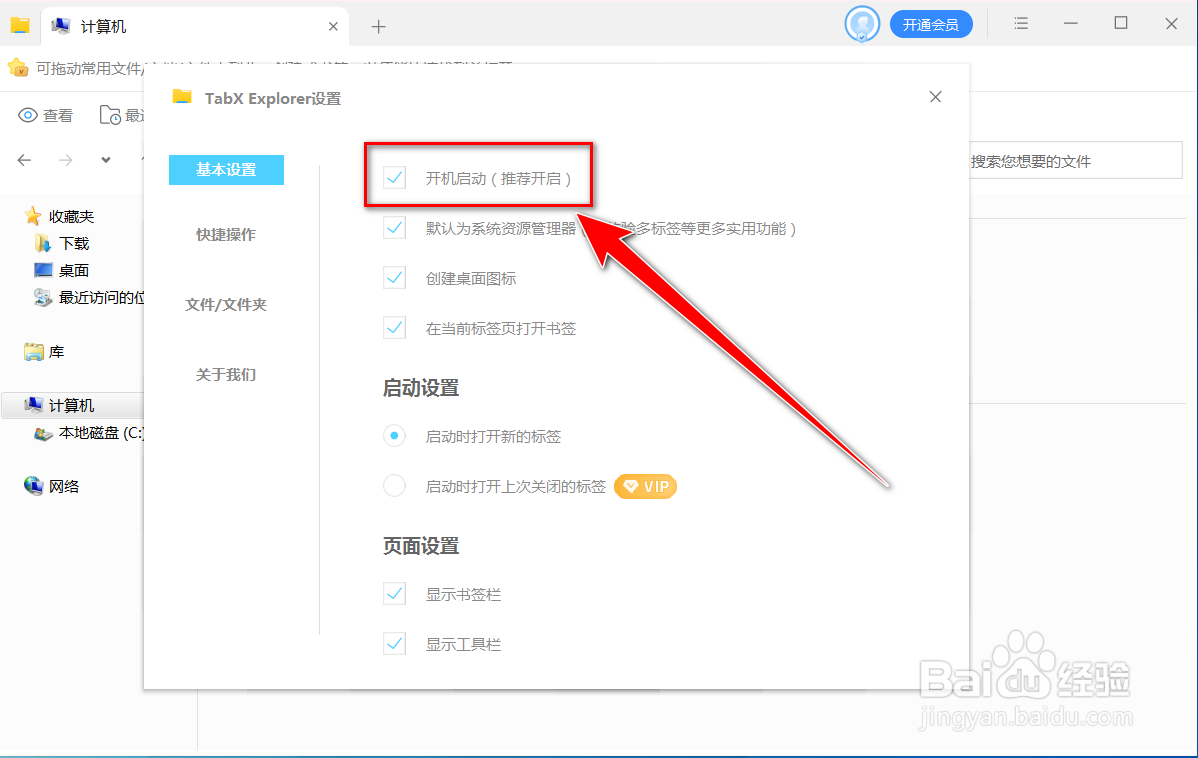Select 计算机 in sidebar tree
This screenshot has height=758, width=1198.
(x=73, y=405)
